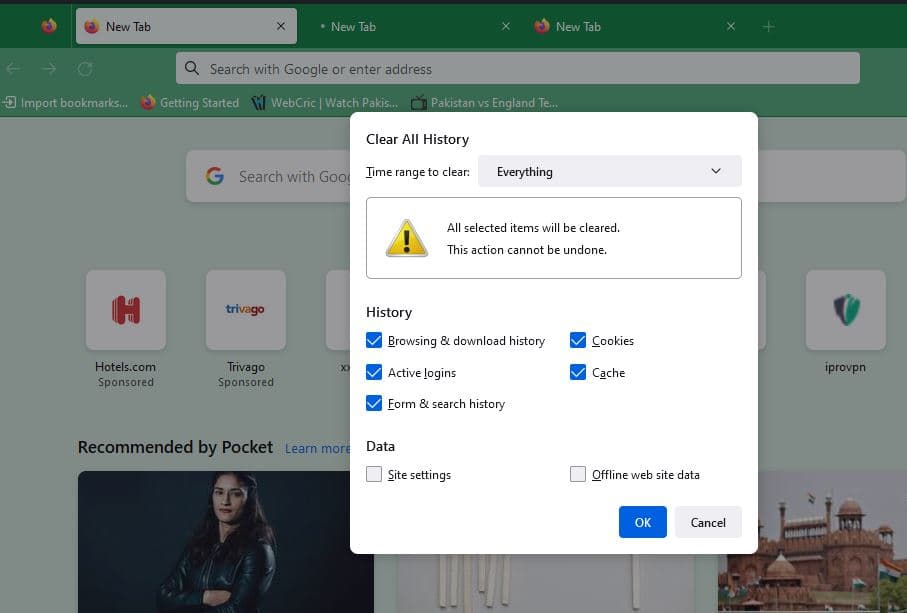This screenshot has width=907, height=613.
Task: Open Learn more link near Pocket
Action: click(317, 448)
